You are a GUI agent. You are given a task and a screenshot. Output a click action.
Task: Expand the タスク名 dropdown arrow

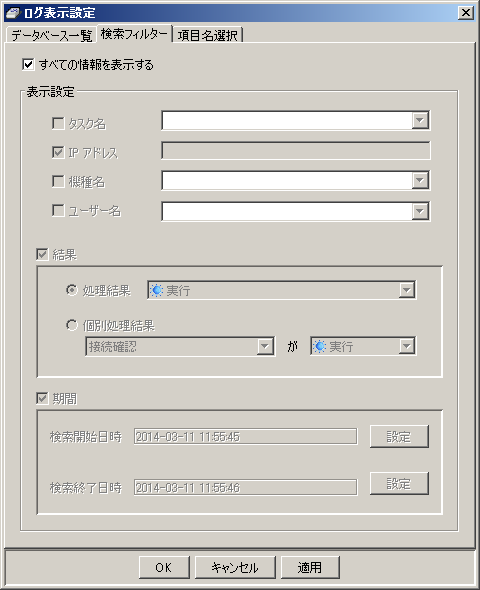tap(420, 120)
